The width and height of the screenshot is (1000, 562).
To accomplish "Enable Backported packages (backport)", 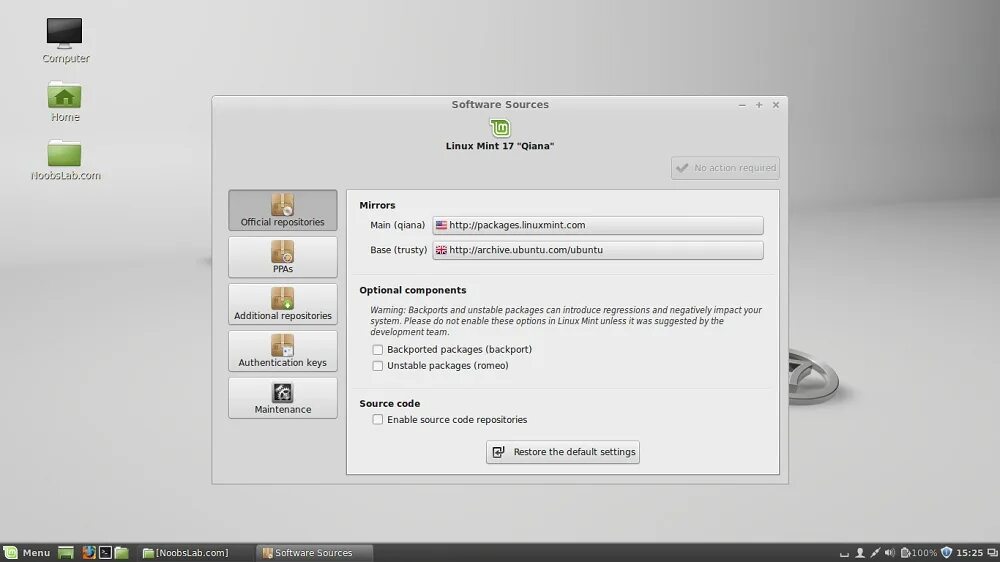I will click(378, 350).
